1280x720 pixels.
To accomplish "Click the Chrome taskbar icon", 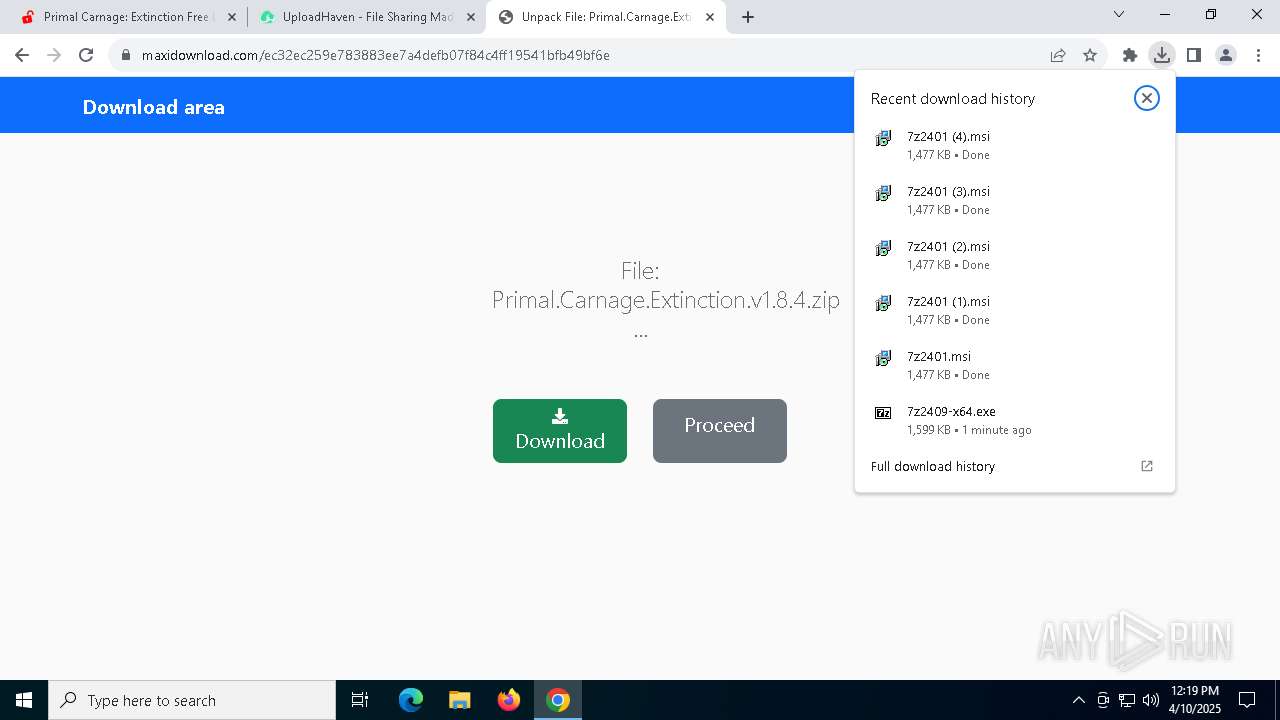I will point(558,700).
